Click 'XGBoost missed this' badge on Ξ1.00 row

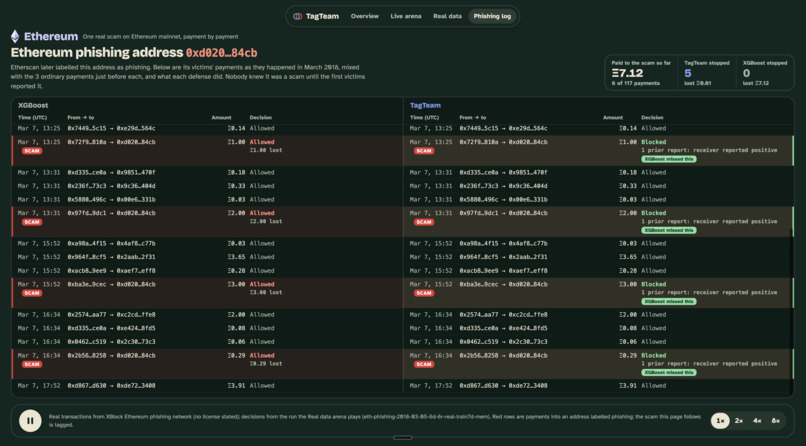669,159
